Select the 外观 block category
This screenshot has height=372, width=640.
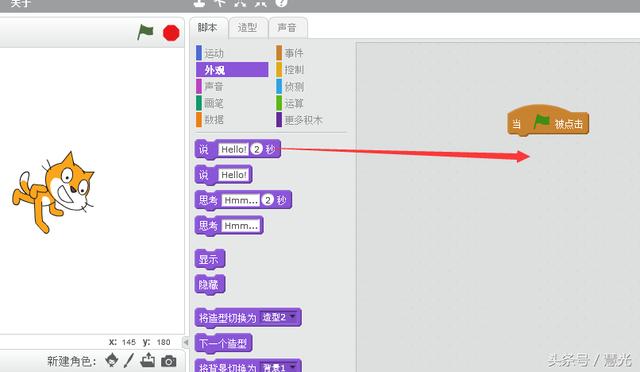point(231,70)
